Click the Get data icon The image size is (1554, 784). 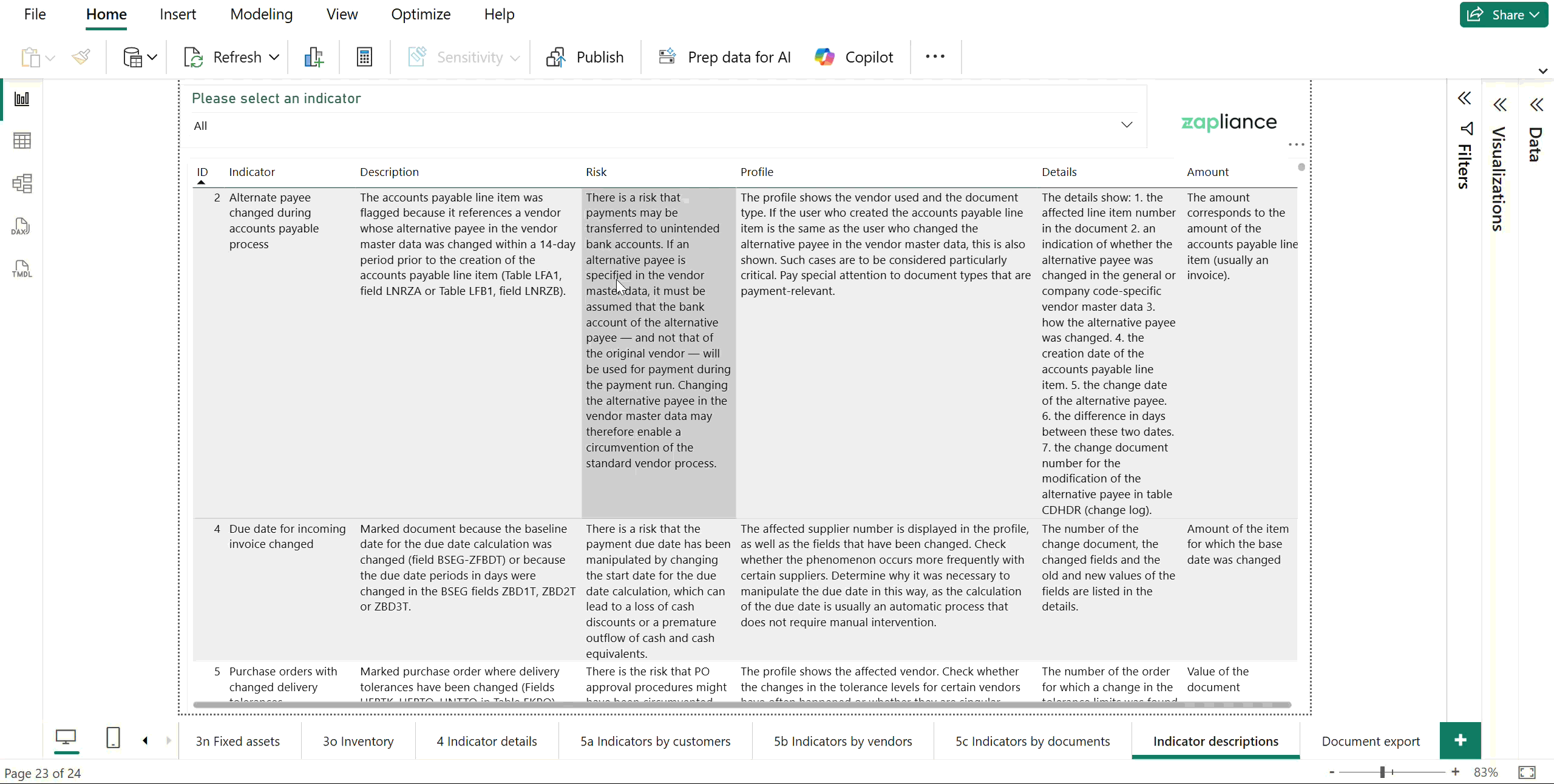point(132,57)
